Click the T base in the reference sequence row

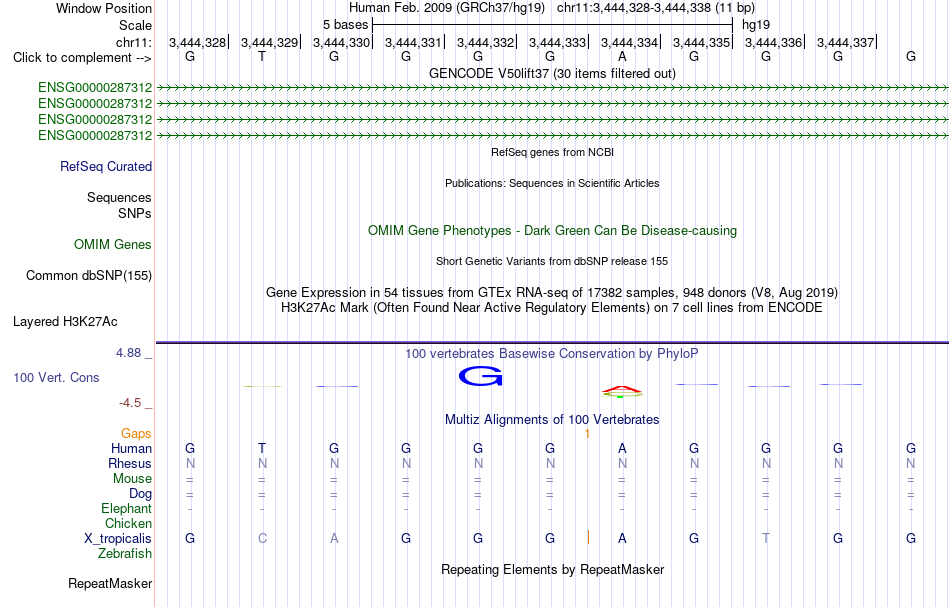[x=262, y=56]
